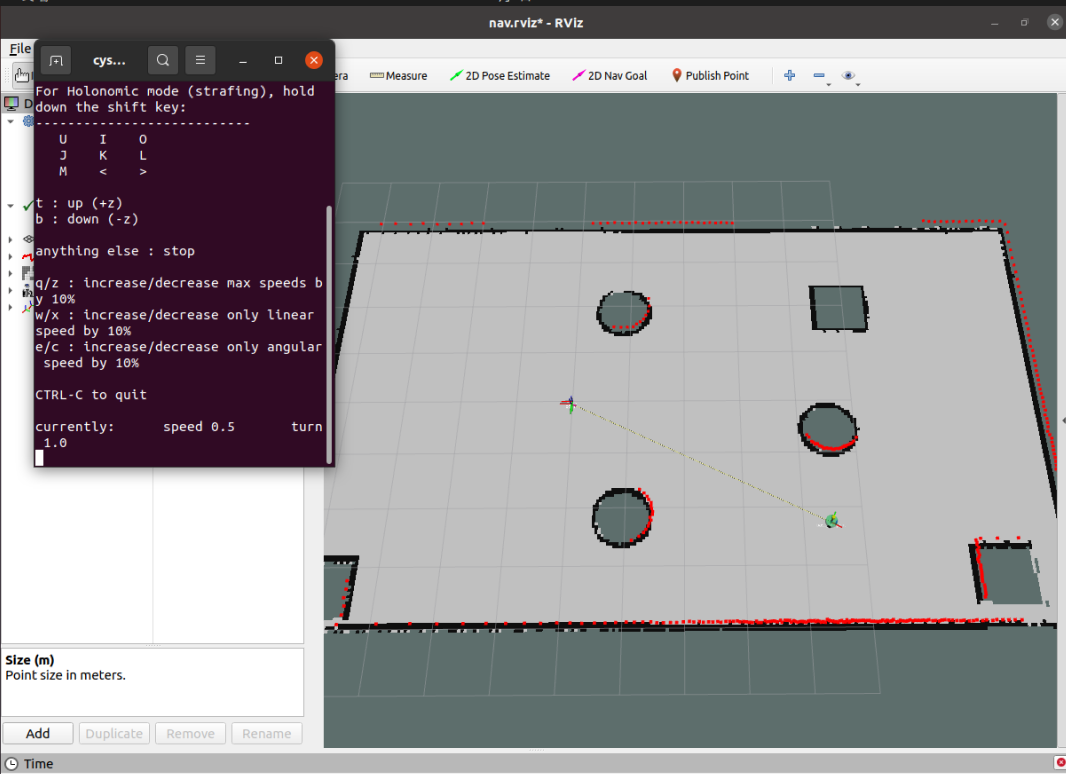Click the 'Time' panel label
The height and width of the screenshot is (774, 1066).
[38, 764]
